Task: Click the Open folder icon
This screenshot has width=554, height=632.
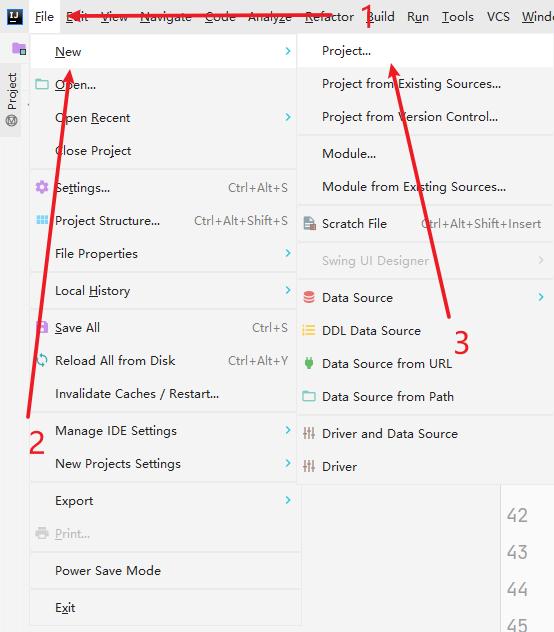Action: [x=42, y=84]
